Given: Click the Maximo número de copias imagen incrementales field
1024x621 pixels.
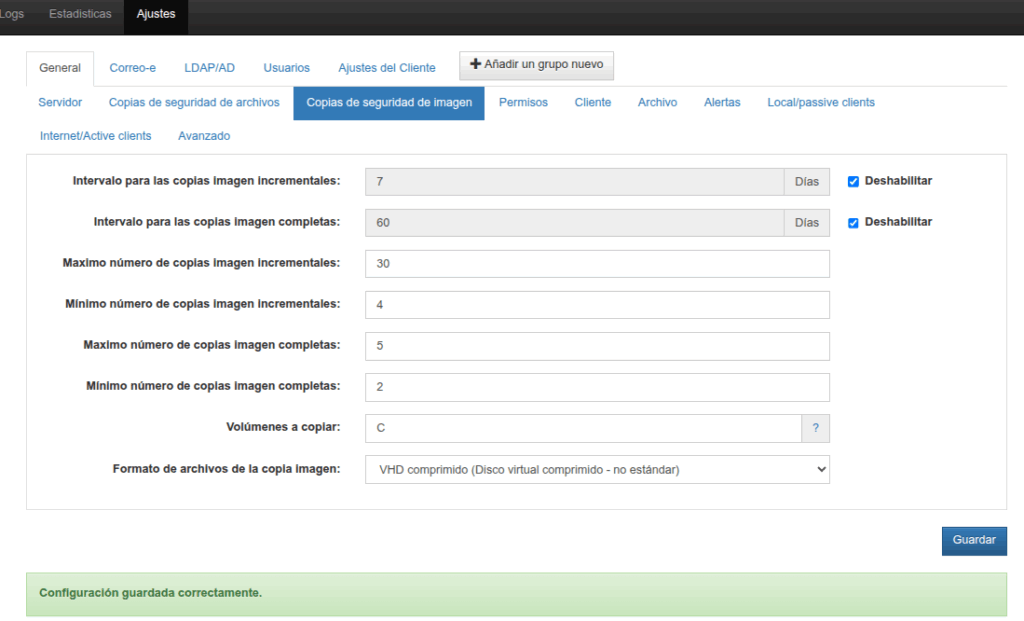Looking at the screenshot, I should 597,264.
